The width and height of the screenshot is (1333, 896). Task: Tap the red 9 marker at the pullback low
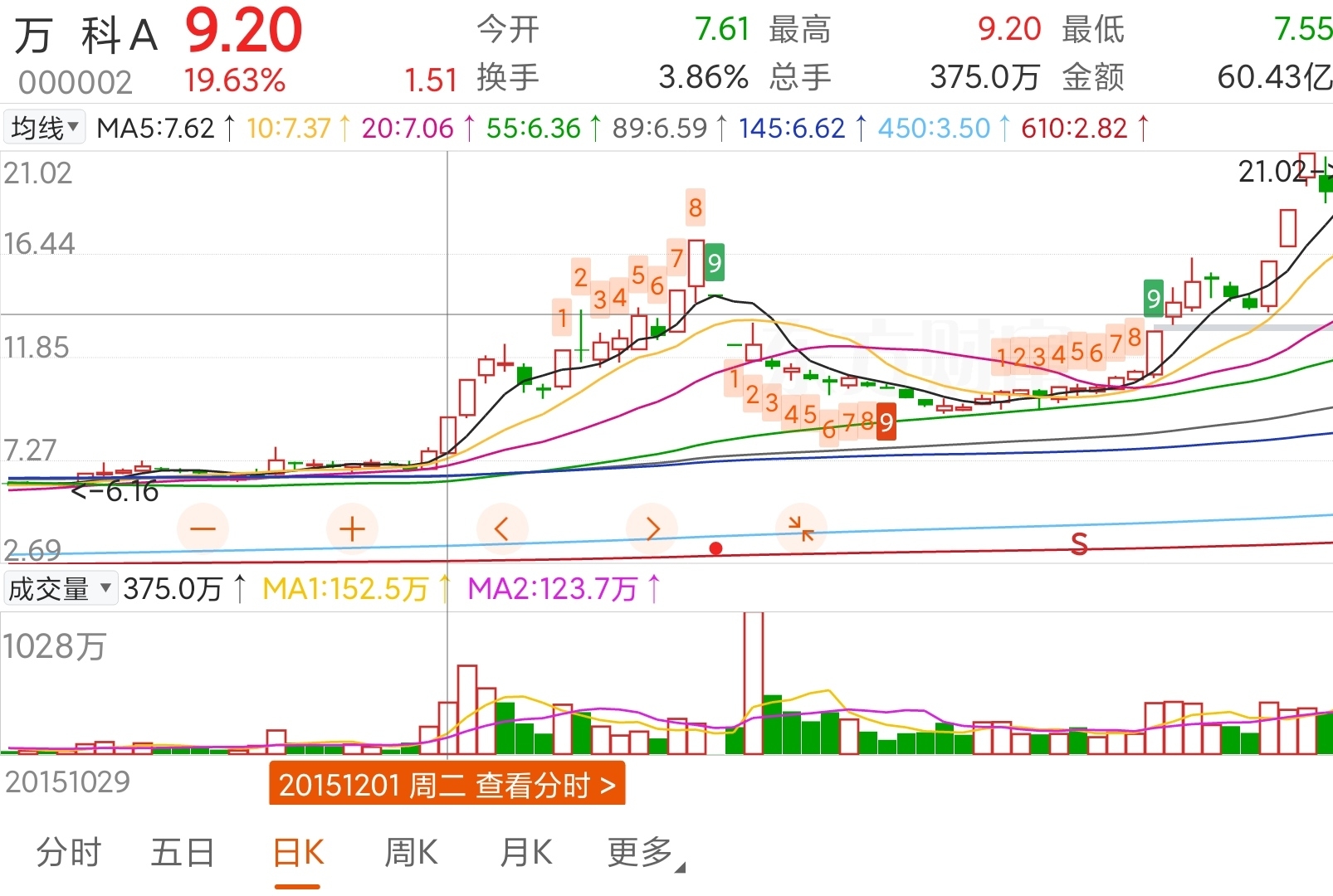tap(886, 422)
